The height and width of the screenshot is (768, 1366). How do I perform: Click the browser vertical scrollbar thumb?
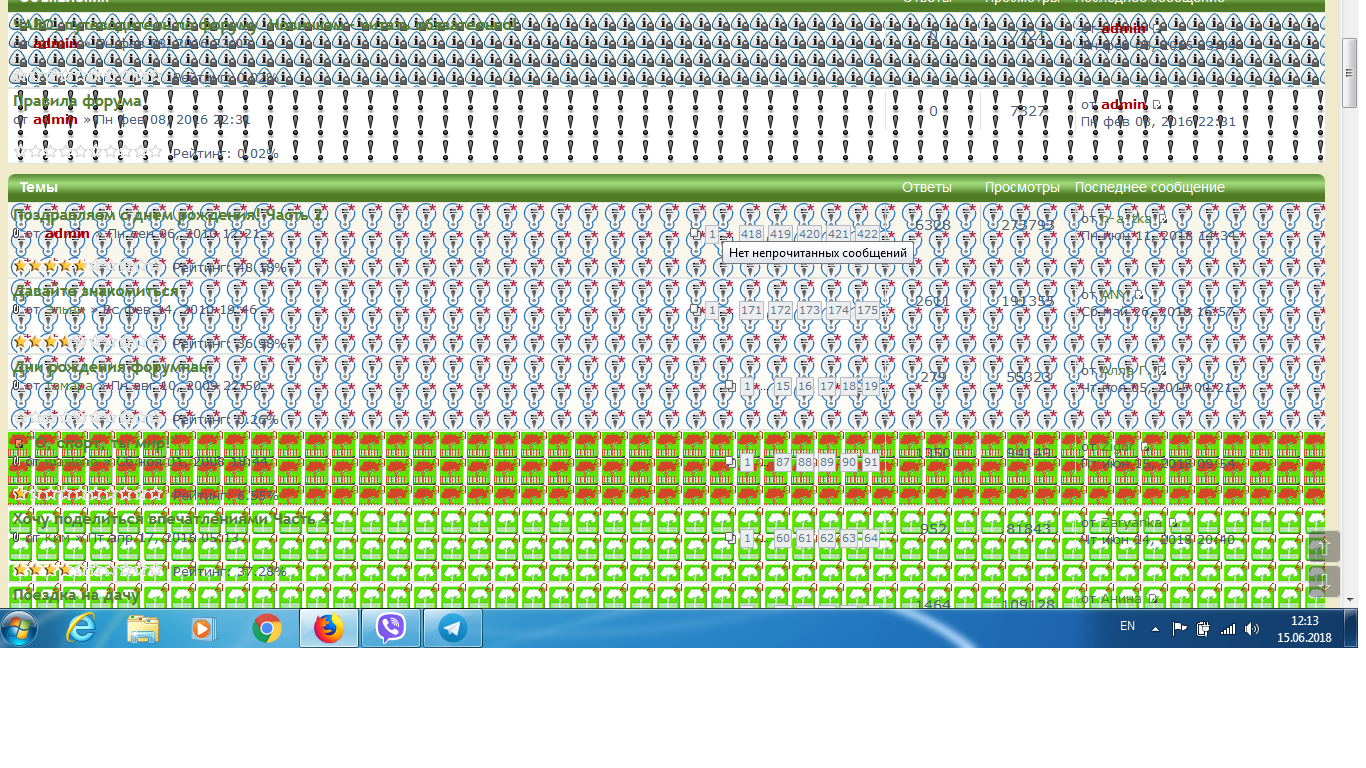click(1349, 72)
